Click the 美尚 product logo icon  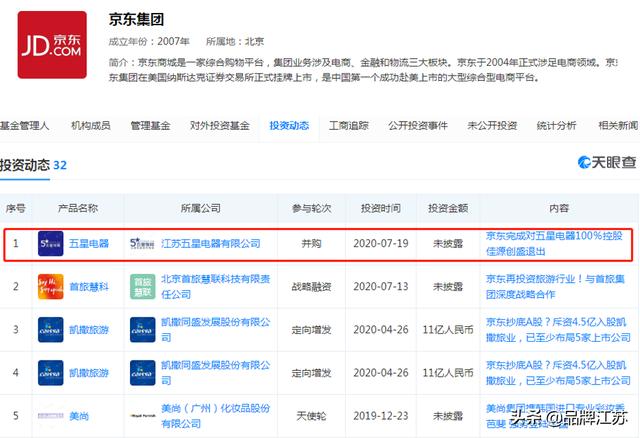coord(51,416)
